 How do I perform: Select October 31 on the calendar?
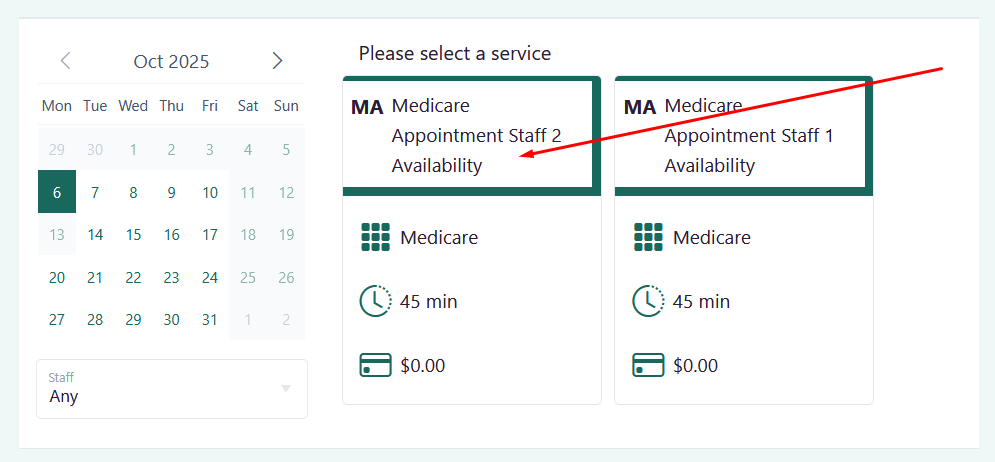tap(210, 320)
